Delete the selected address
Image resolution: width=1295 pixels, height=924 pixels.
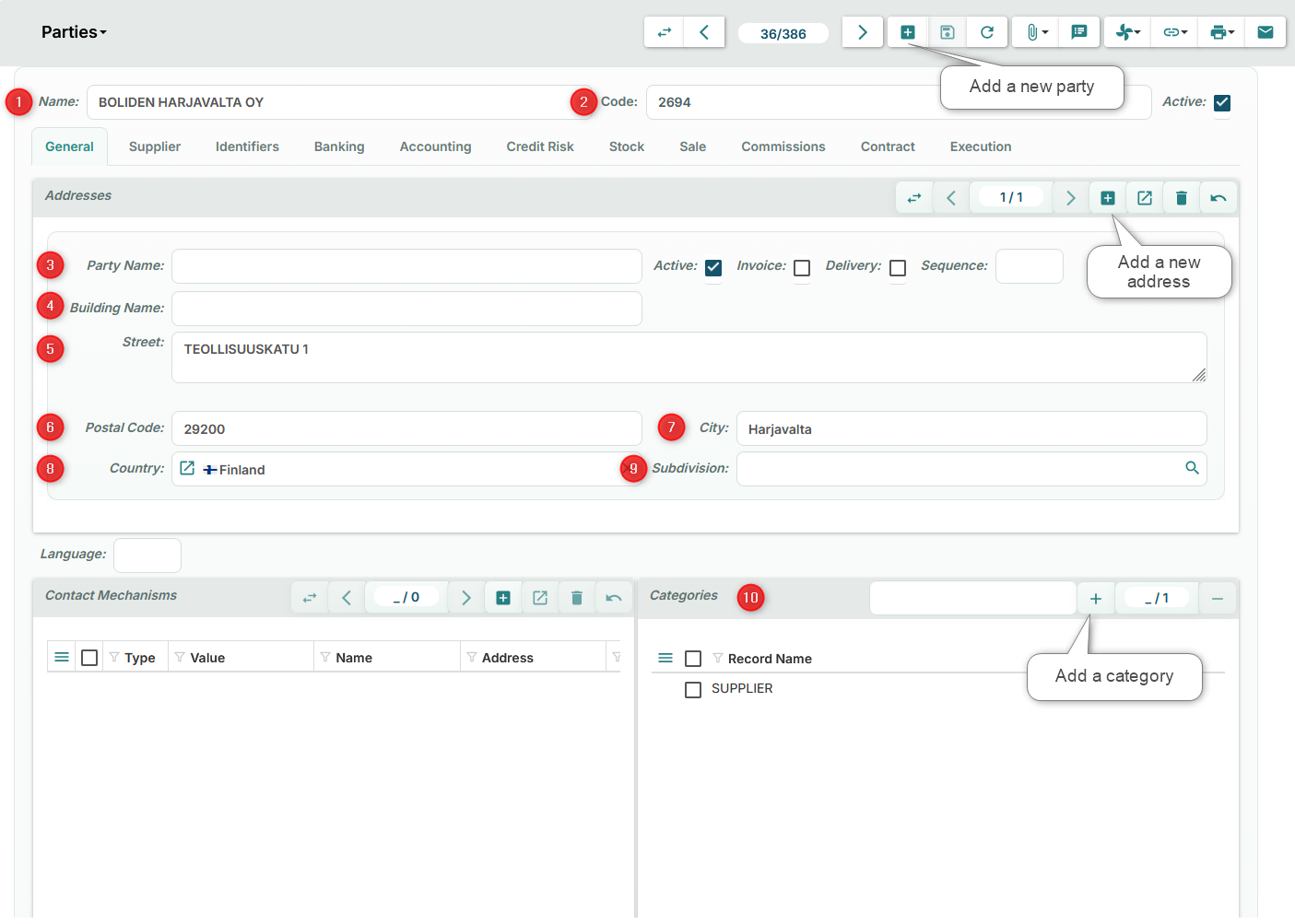(x=1182, y=198)
